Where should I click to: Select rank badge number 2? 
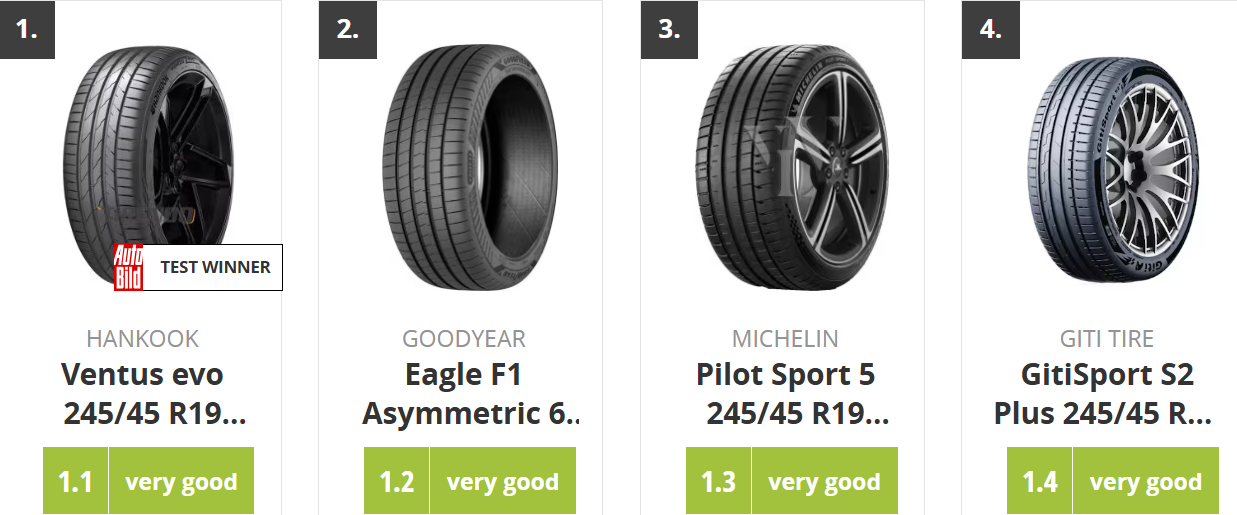pos(347,29)
